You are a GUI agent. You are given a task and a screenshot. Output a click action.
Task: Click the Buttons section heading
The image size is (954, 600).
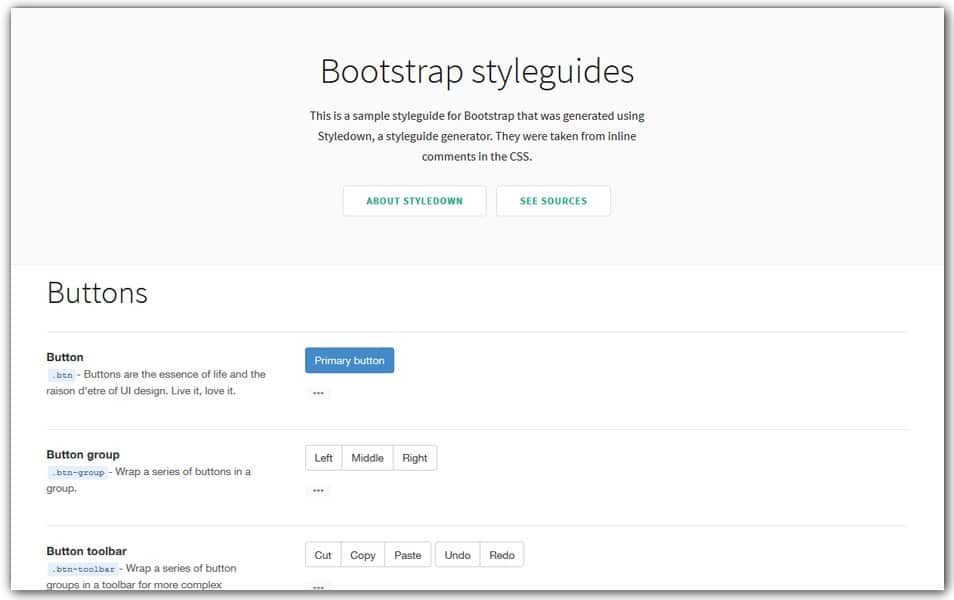coord(97,293)
